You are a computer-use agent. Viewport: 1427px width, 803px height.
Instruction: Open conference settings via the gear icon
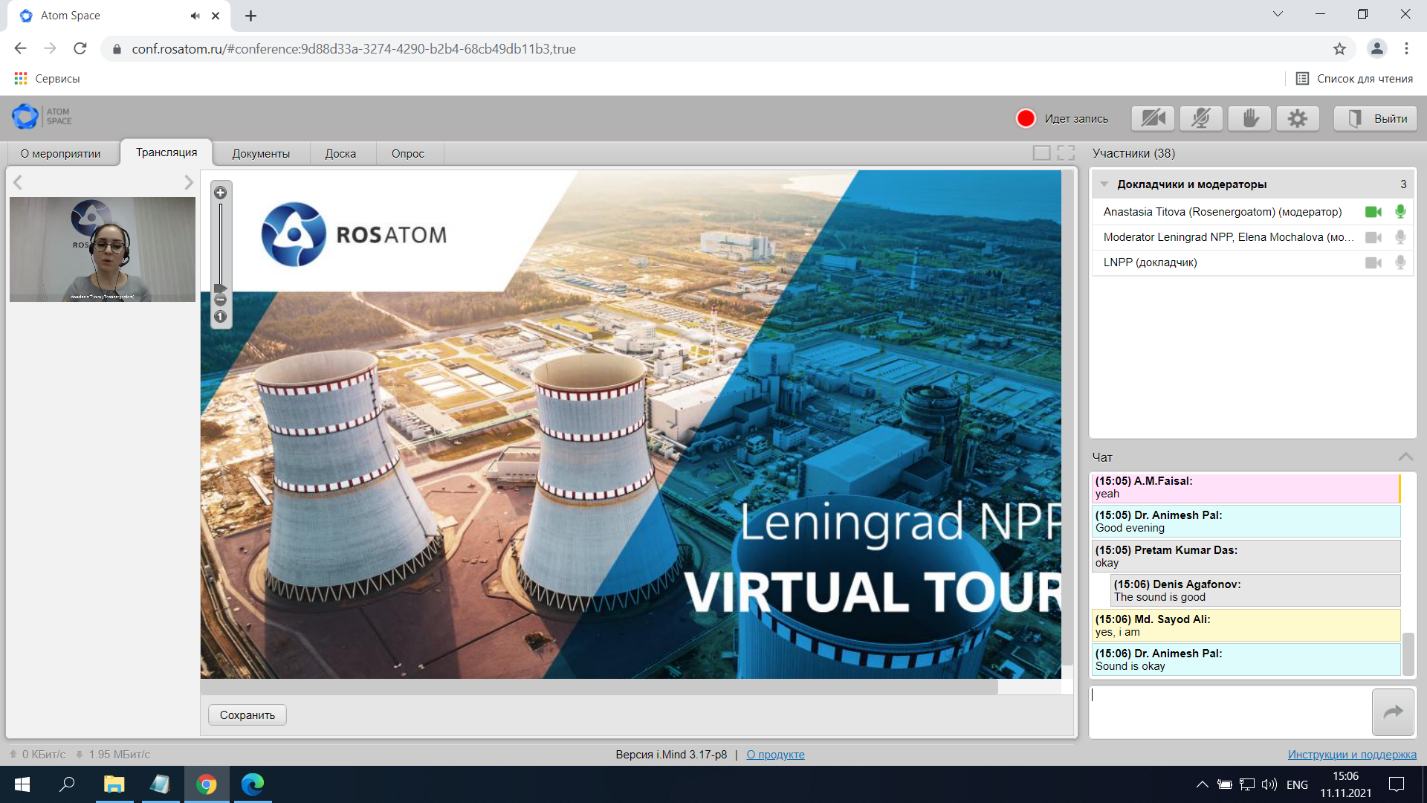click(x=1297, y=118)
